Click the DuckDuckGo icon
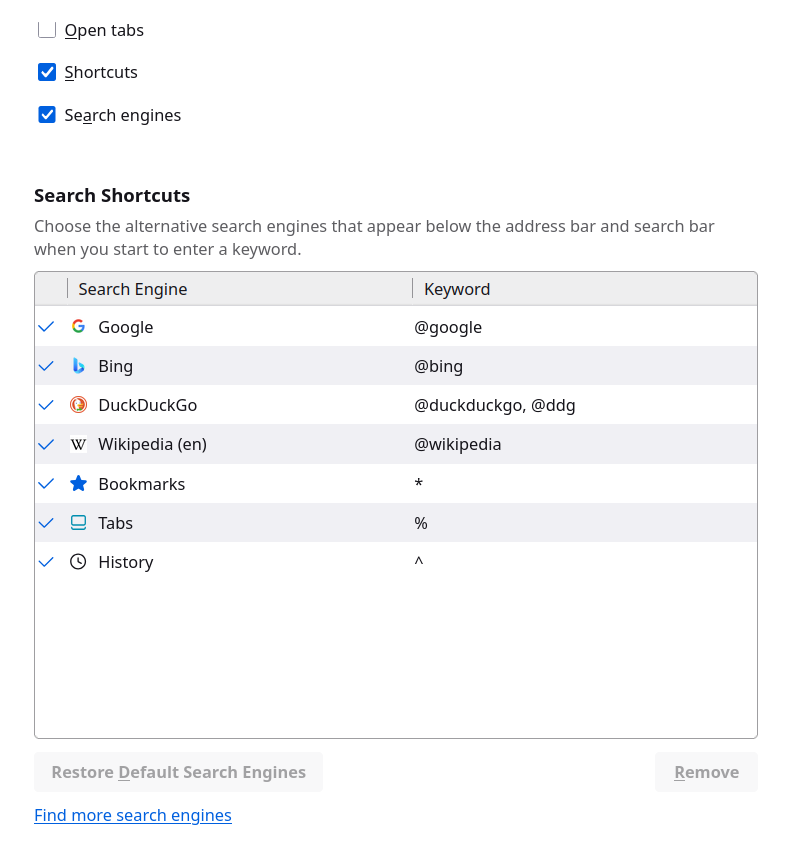Image resolution: width=795 pixels, height=850 pixels. (x=79, y=405)
